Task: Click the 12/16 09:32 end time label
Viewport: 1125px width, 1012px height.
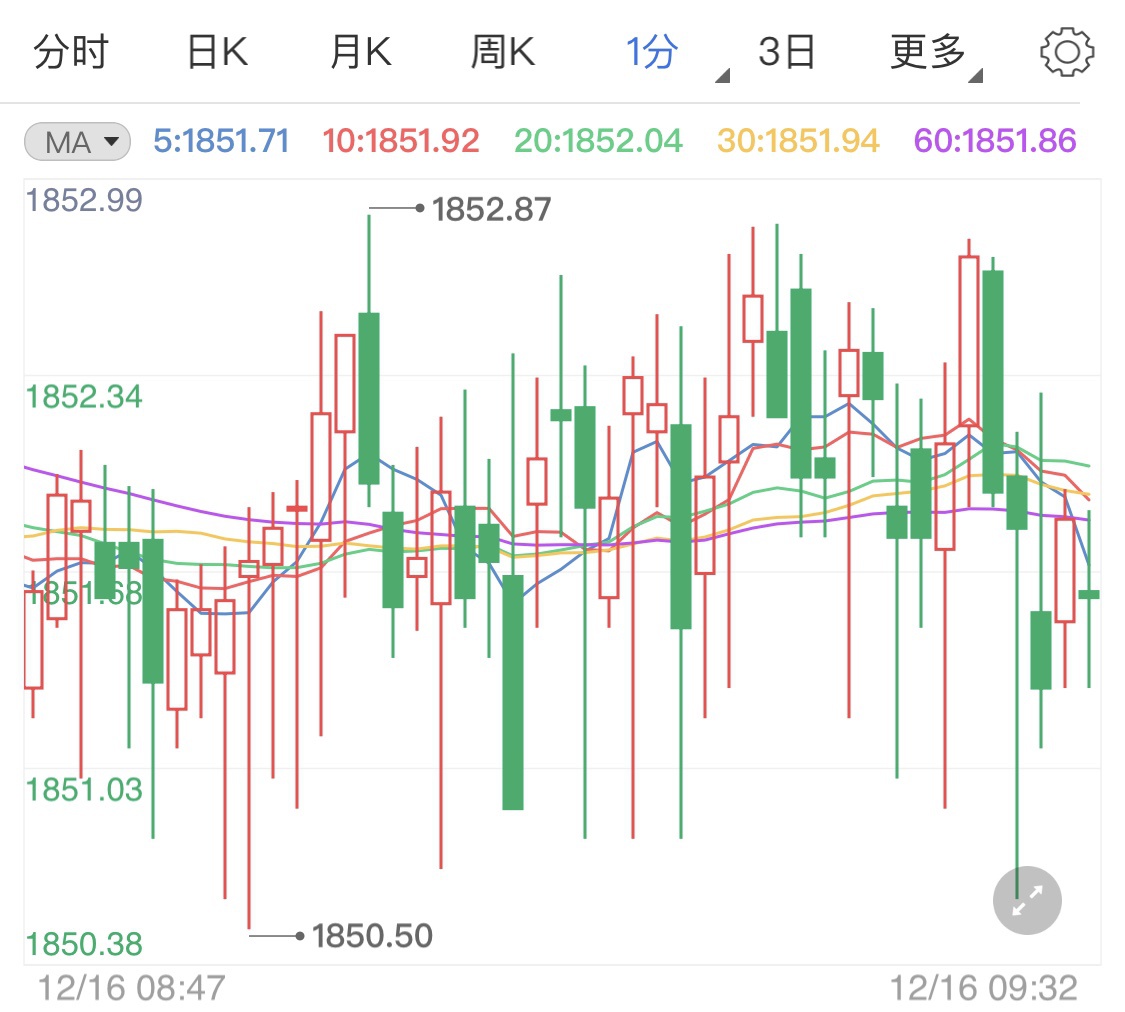Action: [984, 988]
